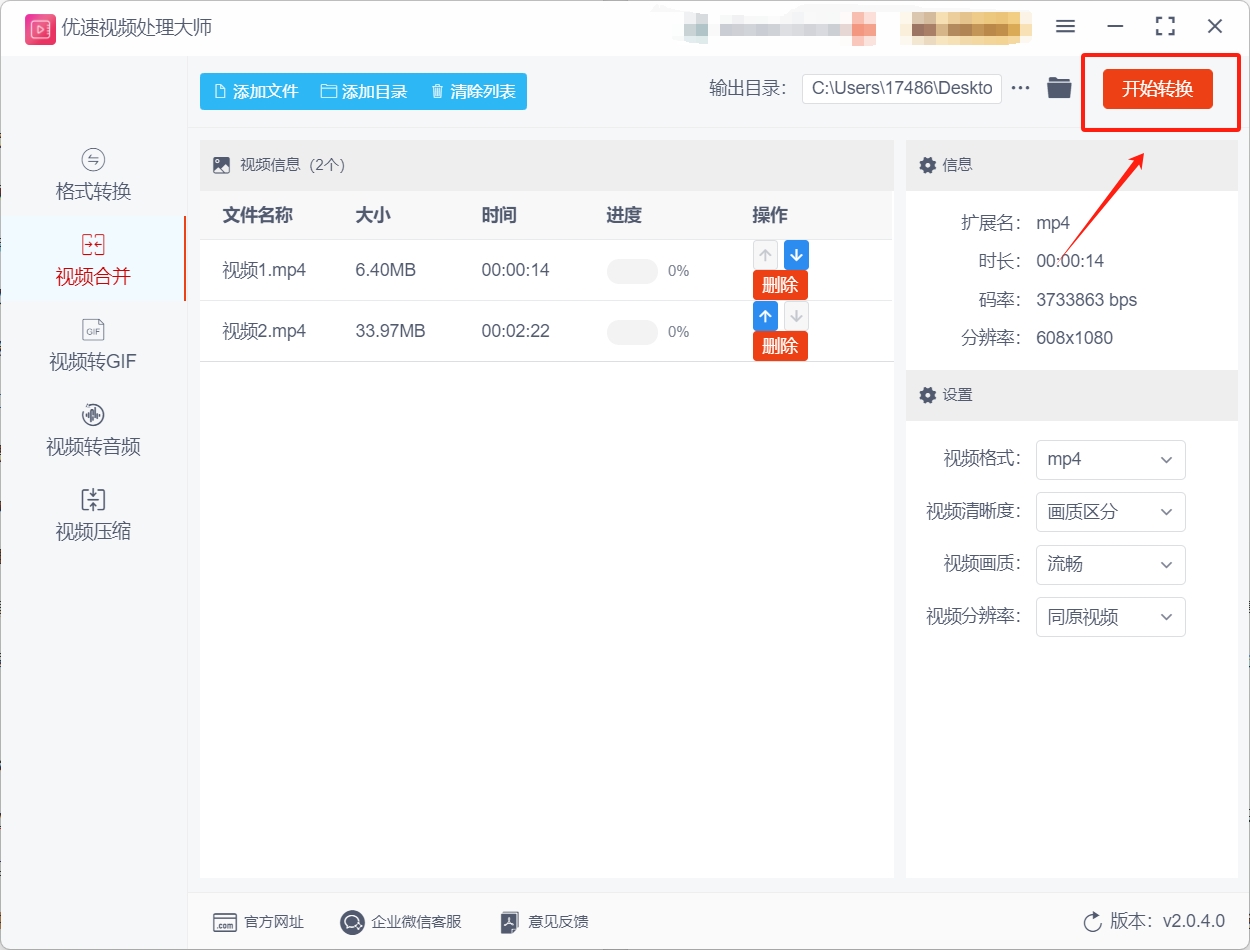
Task: Open the hamburger menu at top right
Action: tap(1065, 26)
